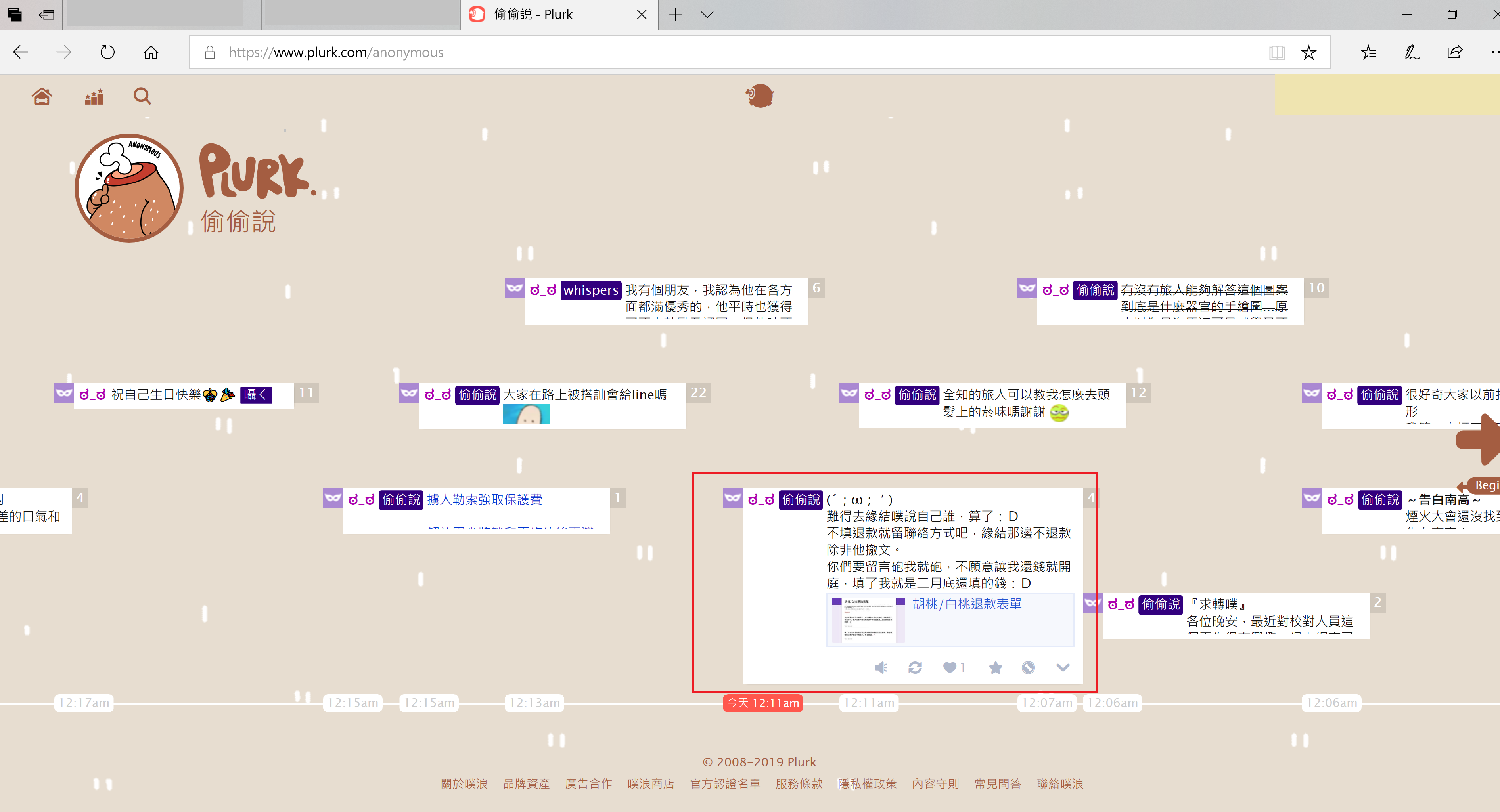
Task: Refresh the page using the reload icon
Action: (107, 52)
